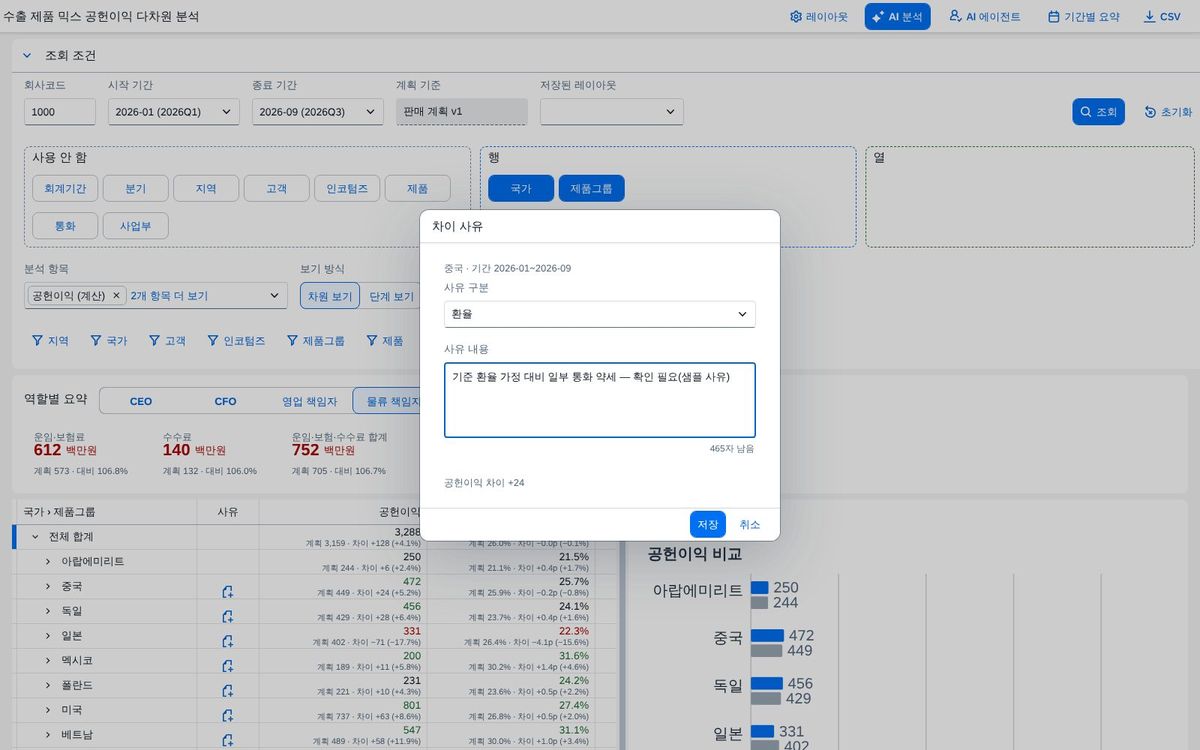The image size is (1200, 750).
Task: Add reason note for 폴란드 row
Action: [228, 691]
